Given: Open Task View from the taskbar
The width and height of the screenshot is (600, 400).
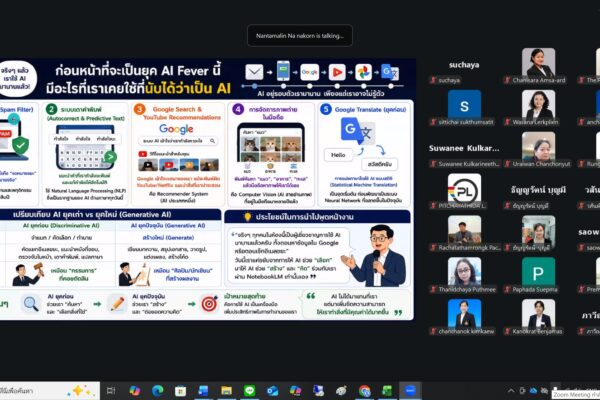Looking at the screenshot, I should 111,390.
